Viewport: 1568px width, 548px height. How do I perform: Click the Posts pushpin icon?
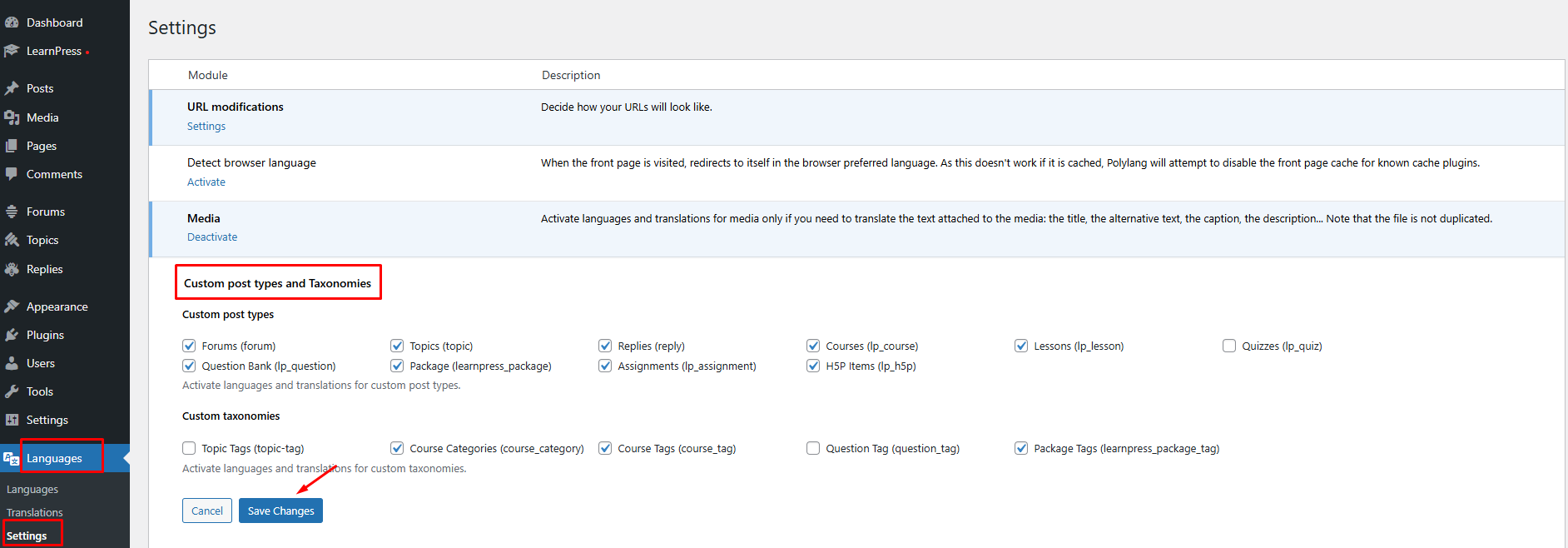tap(12, 88)
